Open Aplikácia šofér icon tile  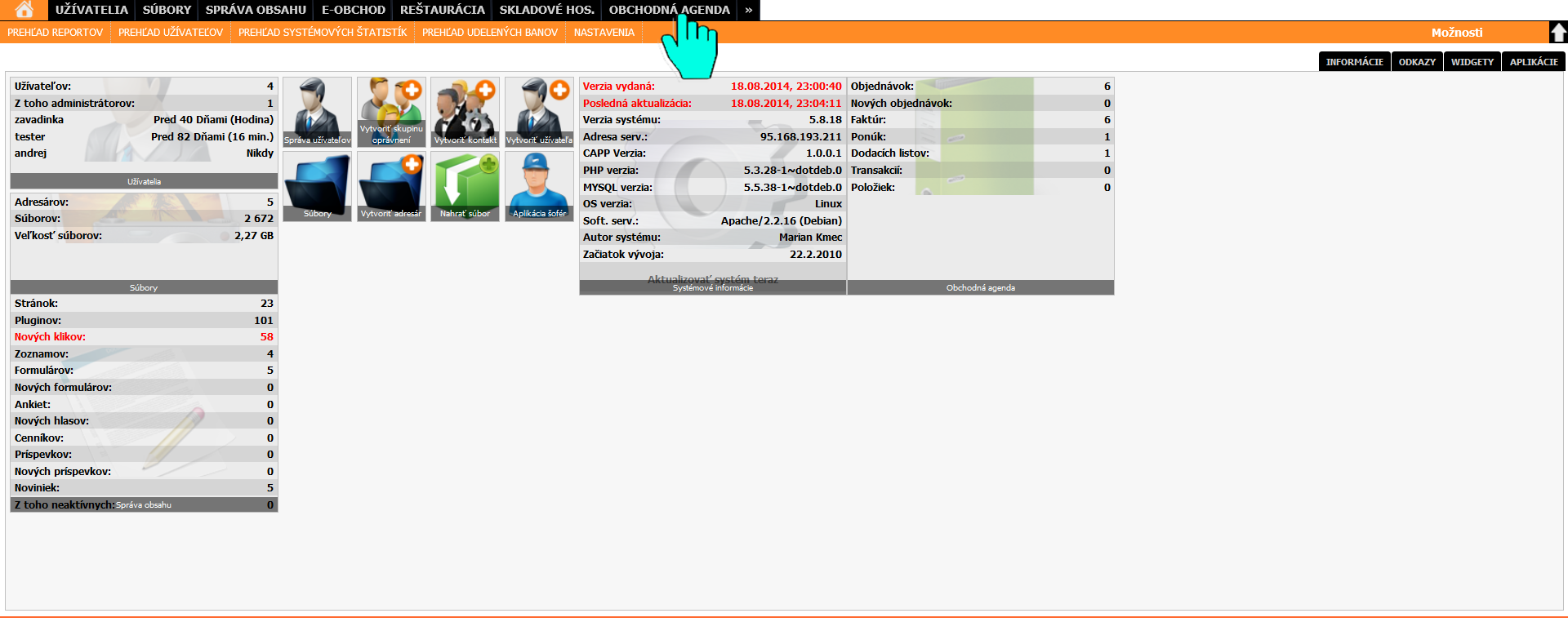[539, 186]
